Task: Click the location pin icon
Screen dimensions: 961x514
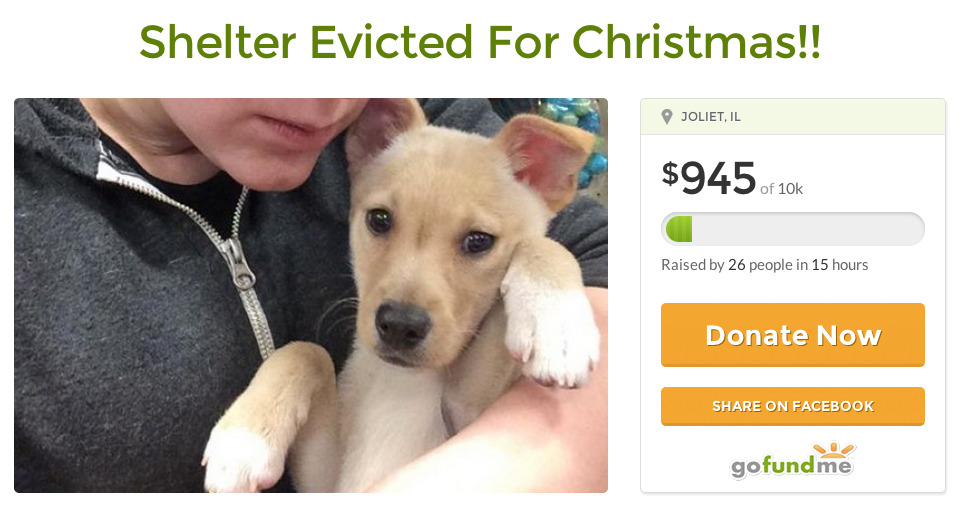Action: [x=667, y=116]
